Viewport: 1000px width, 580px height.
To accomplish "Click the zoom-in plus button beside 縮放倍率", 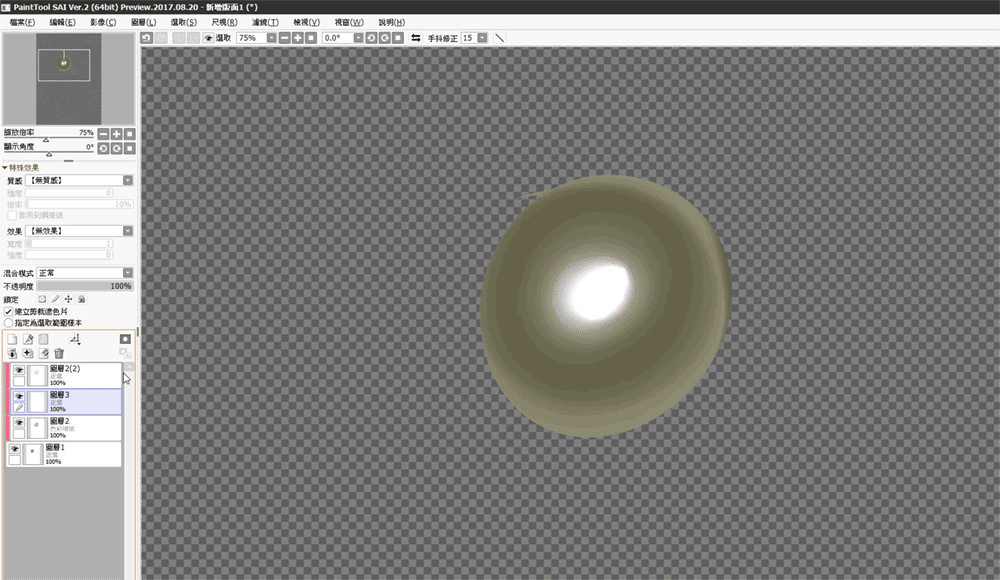I will click(116, 133).
